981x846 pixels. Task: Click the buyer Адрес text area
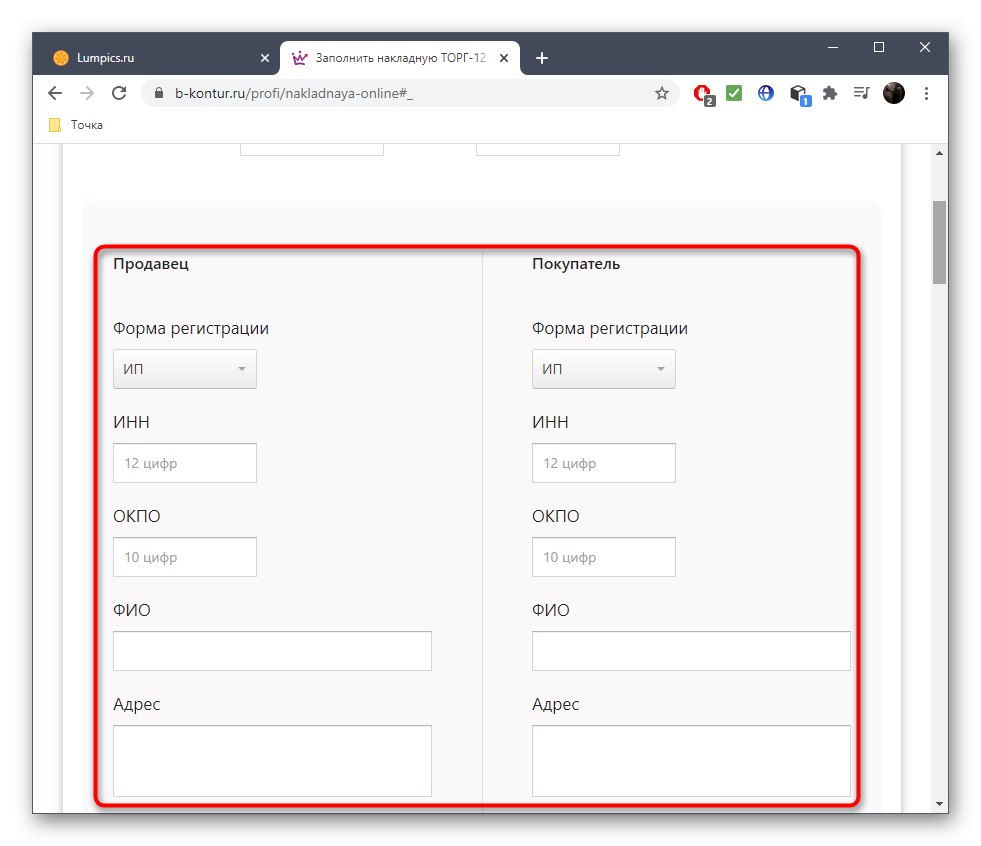point(690,760)
